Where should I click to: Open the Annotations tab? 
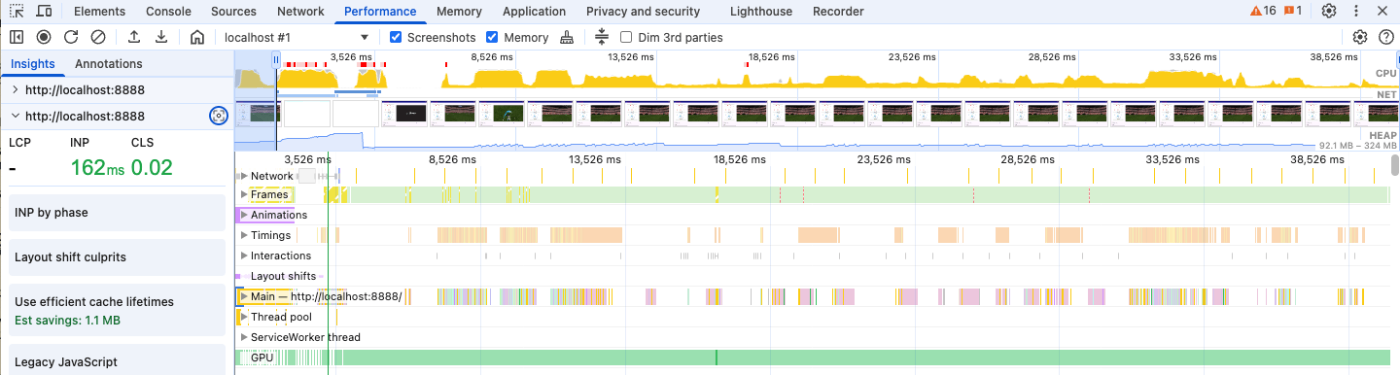click(109, 64)
